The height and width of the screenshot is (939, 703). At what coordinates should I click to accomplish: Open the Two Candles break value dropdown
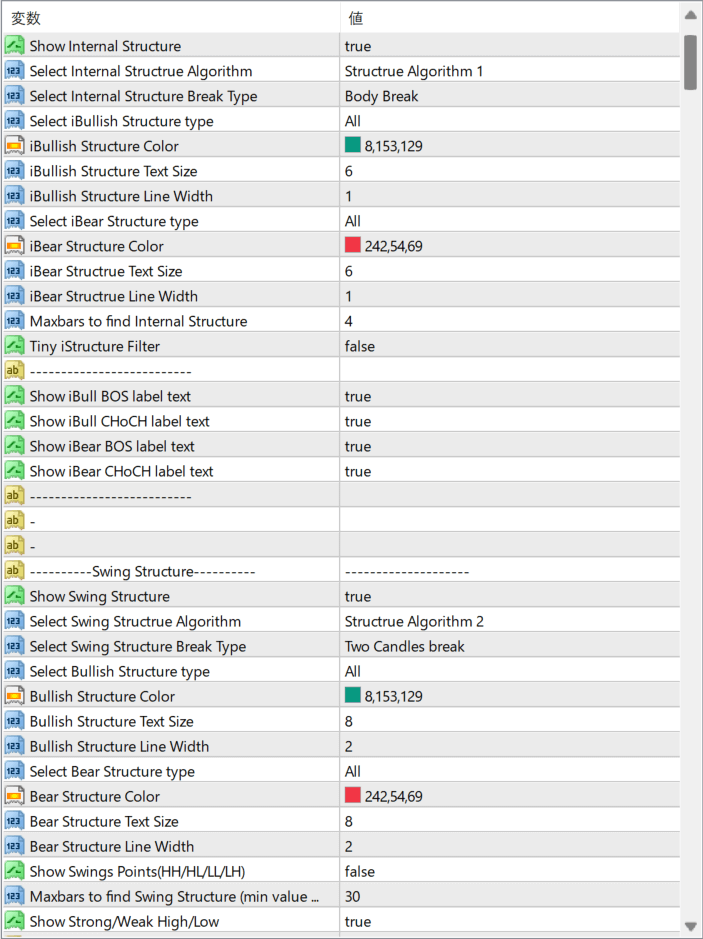click(x=510, y=646)
